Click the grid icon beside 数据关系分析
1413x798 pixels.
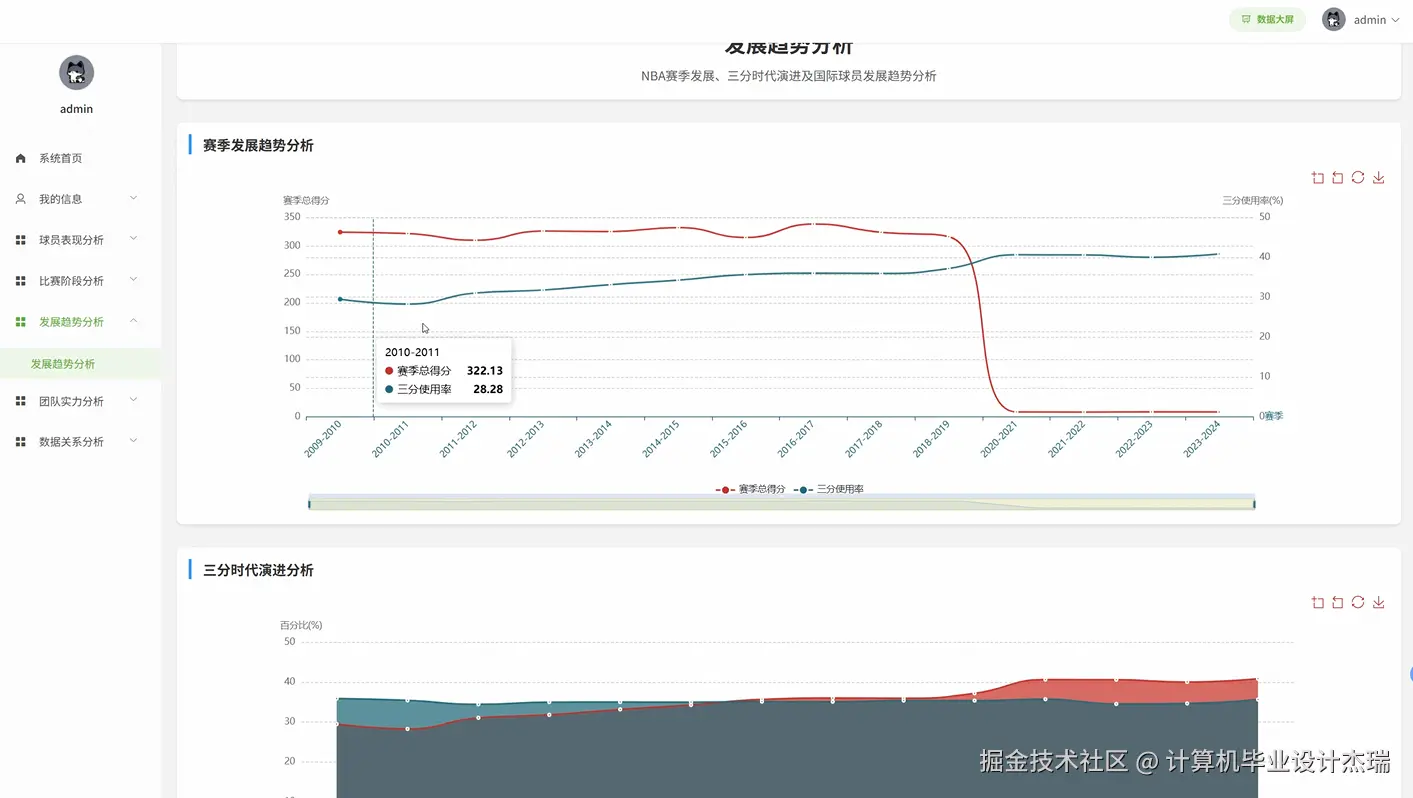[x=21, y=442]
